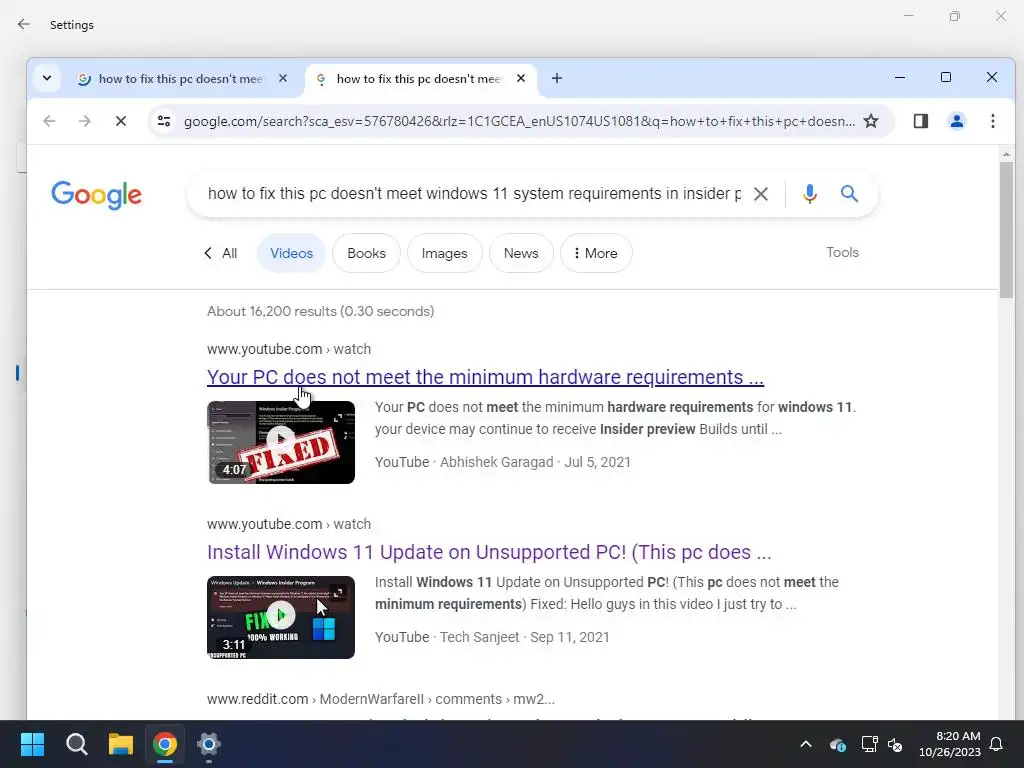Select the News filter
Image resolution: width=1024 pixels, height=768 pixels.
[x=521, y=253]
